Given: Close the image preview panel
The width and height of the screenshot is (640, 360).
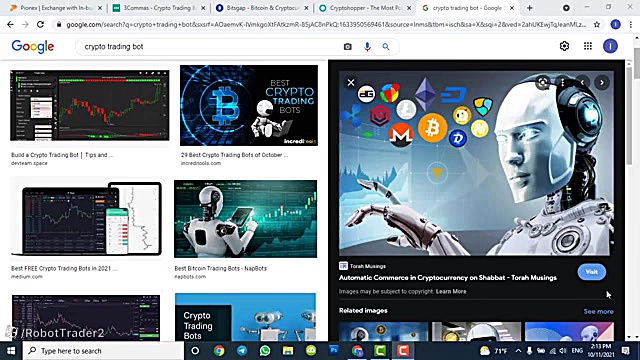Looking at the screenshot, I should 351,83.
